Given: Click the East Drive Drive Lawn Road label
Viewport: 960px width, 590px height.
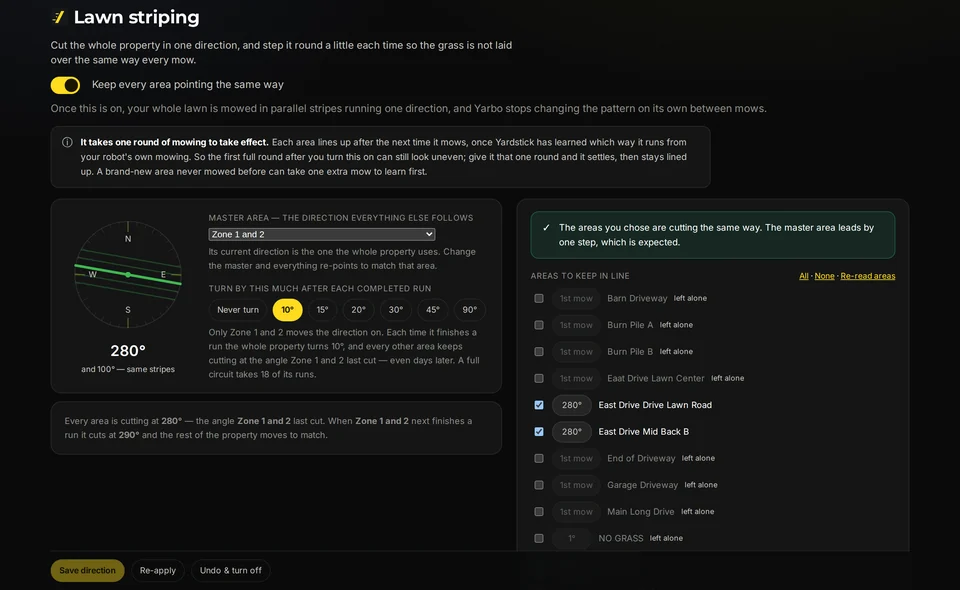Looking at the screenshot, I should [655, 405].
